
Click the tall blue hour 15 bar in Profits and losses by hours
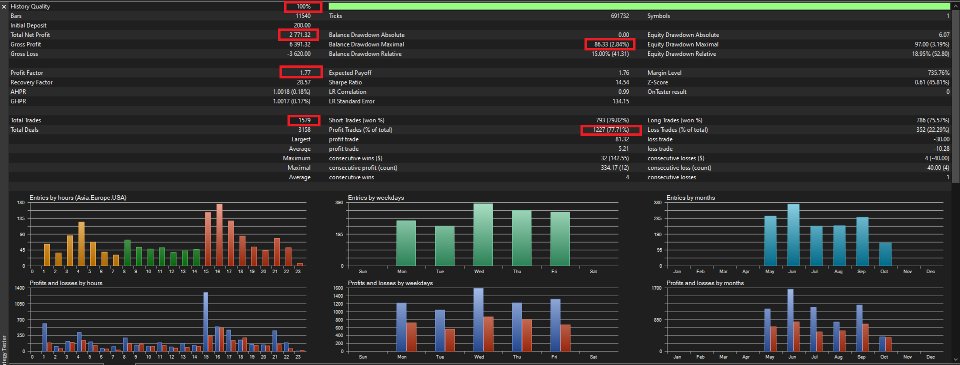pyautogui.click(x=206, y=322)
